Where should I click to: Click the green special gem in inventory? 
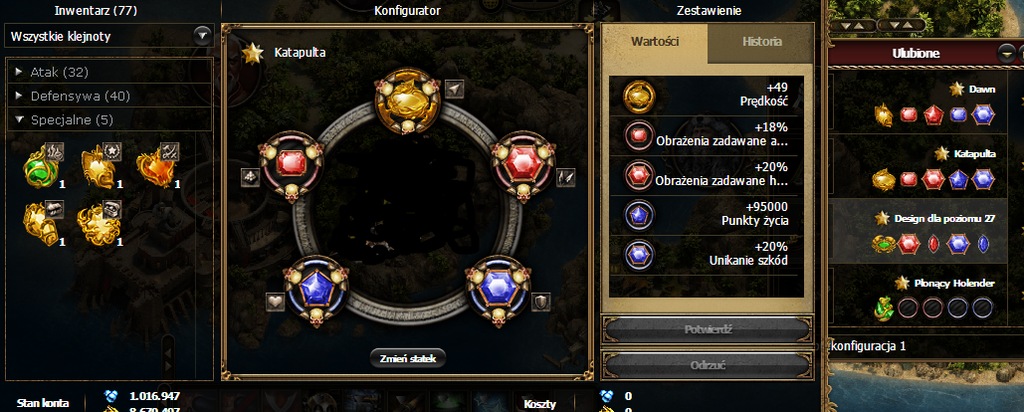coord(42,166)
